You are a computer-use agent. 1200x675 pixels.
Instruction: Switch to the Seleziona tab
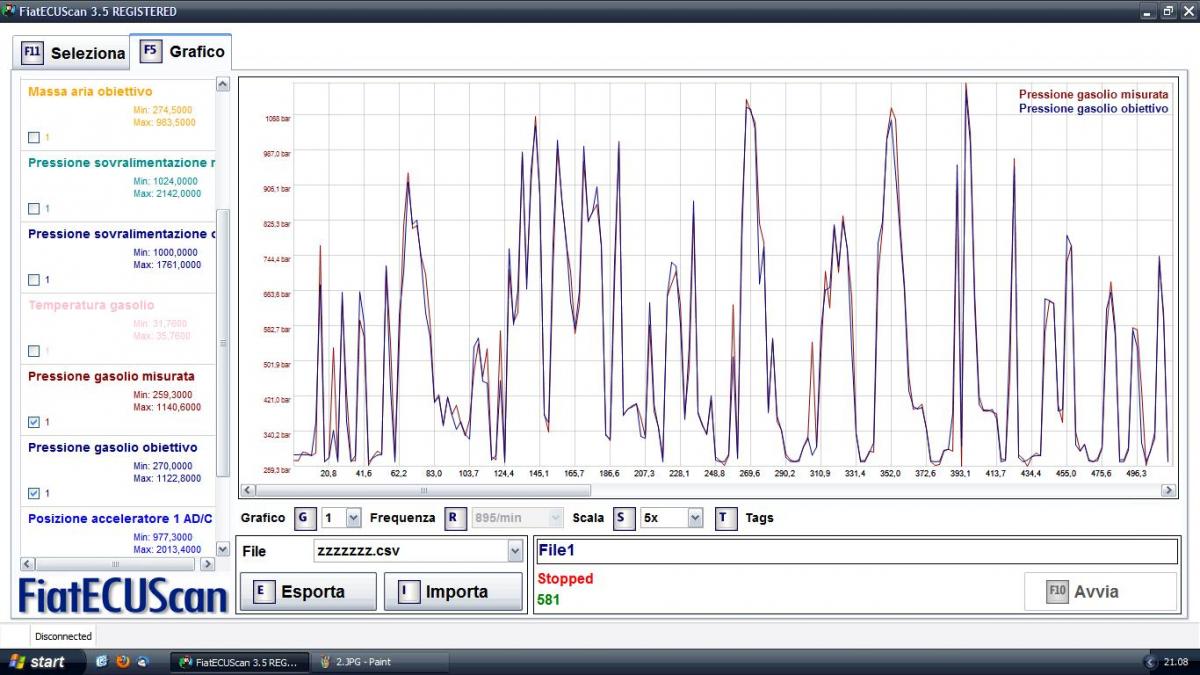73,53
